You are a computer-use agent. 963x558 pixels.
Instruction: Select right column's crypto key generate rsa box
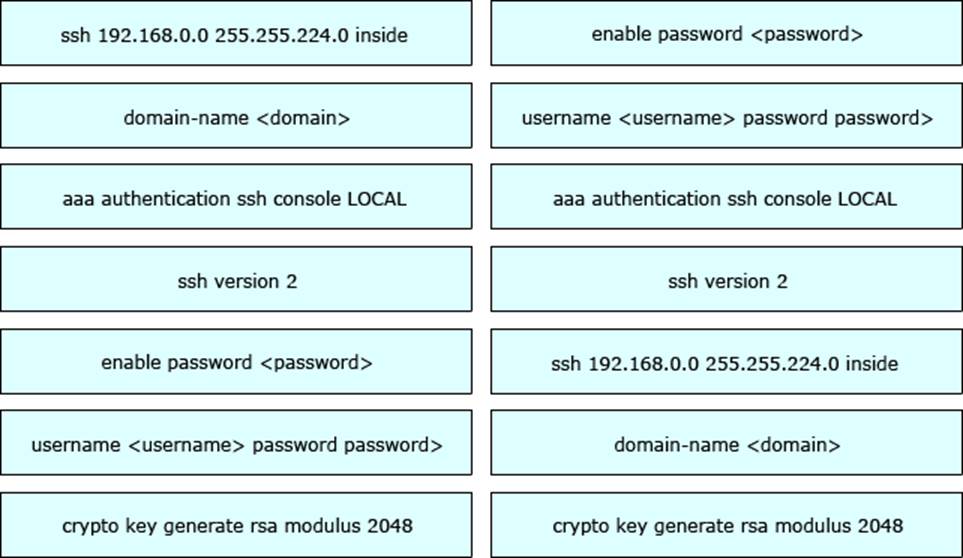pos(727,525)
